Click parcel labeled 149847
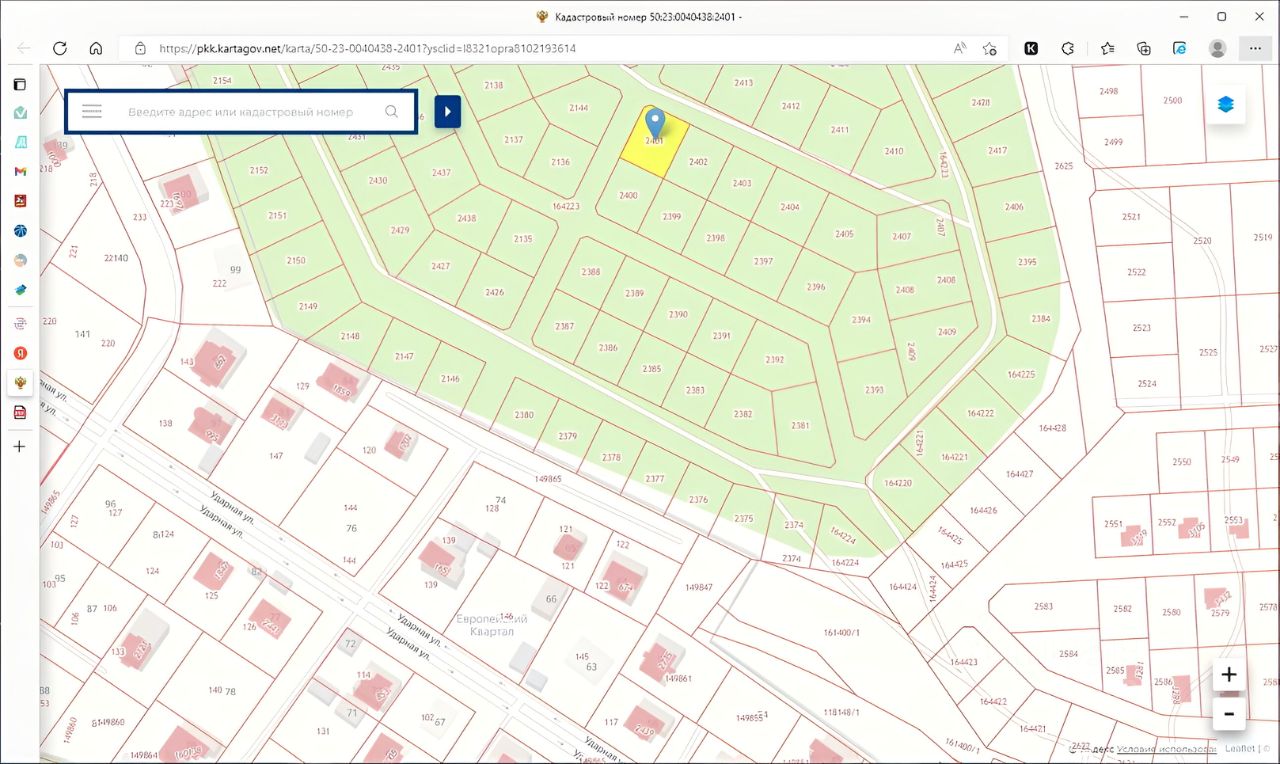 698,587
